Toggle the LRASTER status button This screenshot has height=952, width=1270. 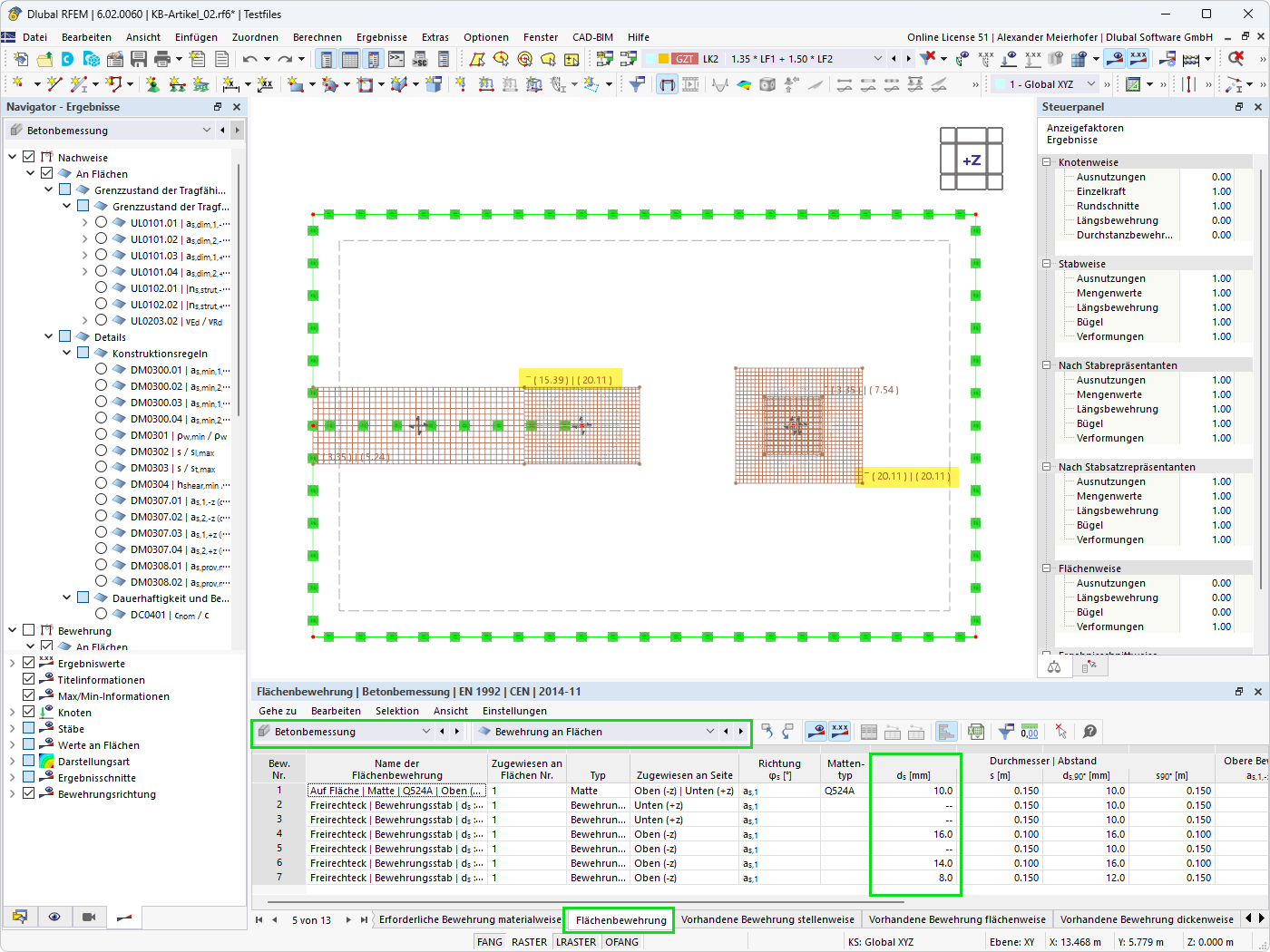[x=576, y=942]
